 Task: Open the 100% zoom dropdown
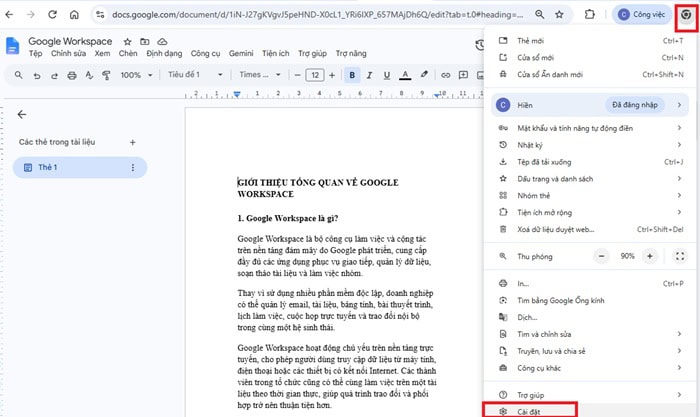coord(136,75)
